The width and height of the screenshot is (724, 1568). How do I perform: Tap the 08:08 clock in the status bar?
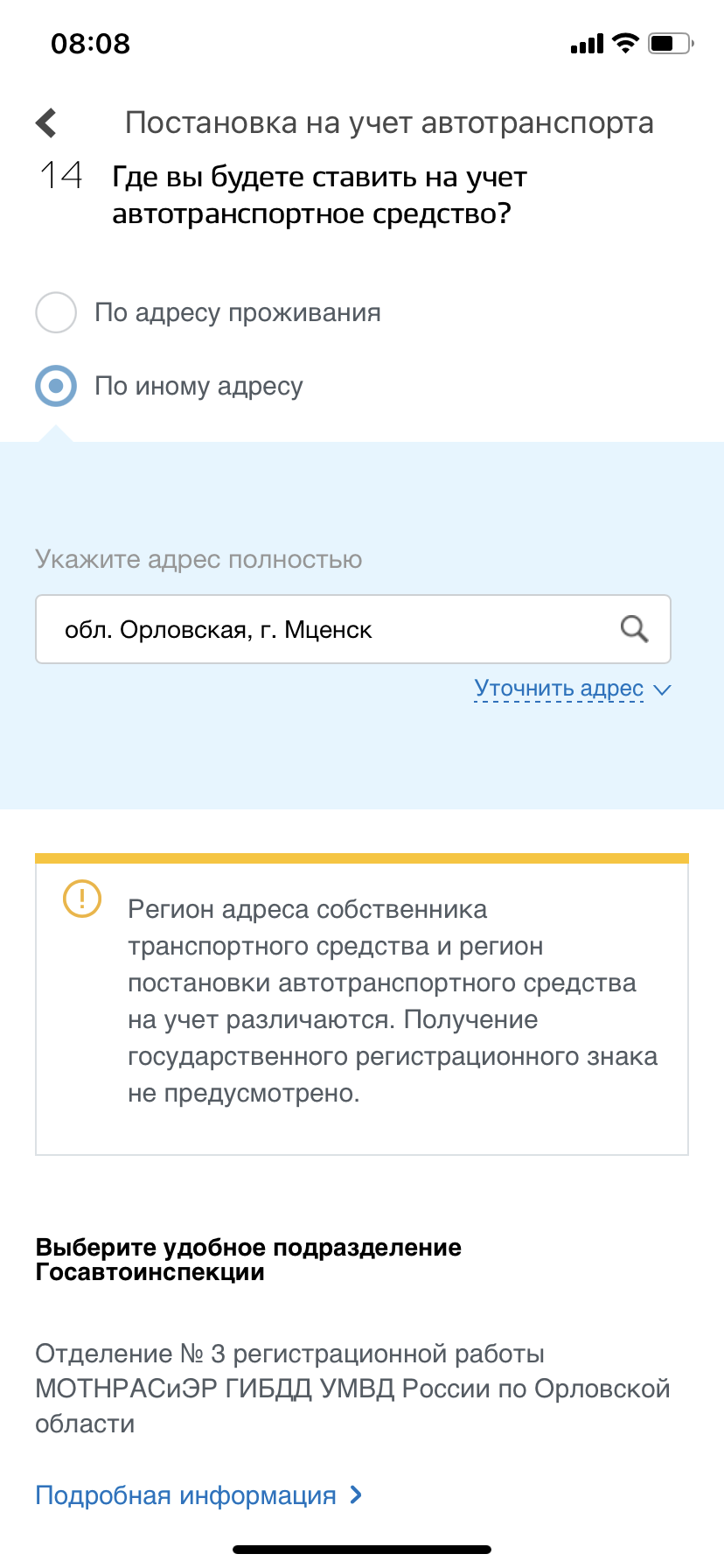click(x=91, y=44)
